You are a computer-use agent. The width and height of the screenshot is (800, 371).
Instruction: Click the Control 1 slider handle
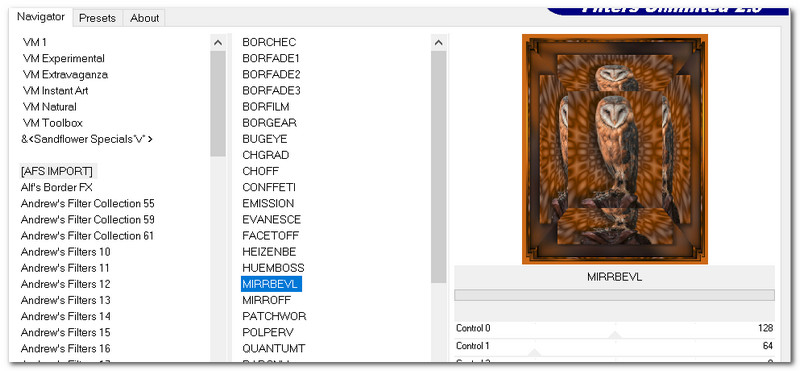(534, 352)
